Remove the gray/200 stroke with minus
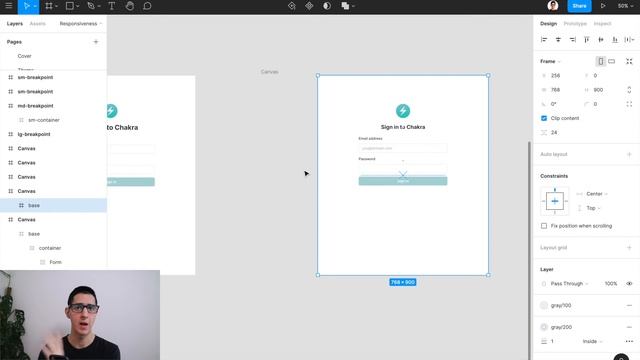The height and width of the screenshot is (360, 640). (x=629, y=327)
